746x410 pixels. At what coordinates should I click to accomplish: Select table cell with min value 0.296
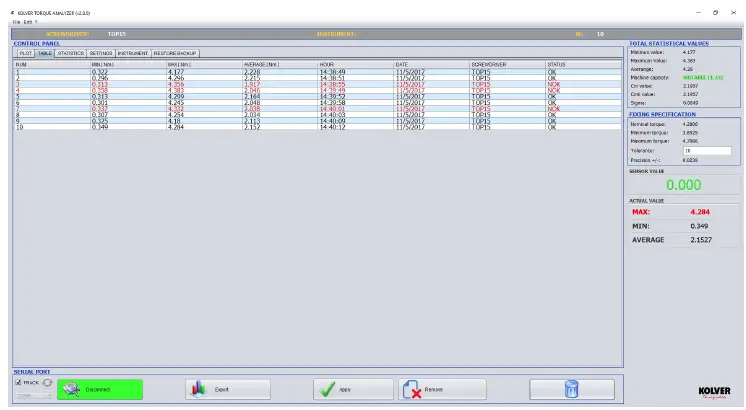tap(128, 78)
